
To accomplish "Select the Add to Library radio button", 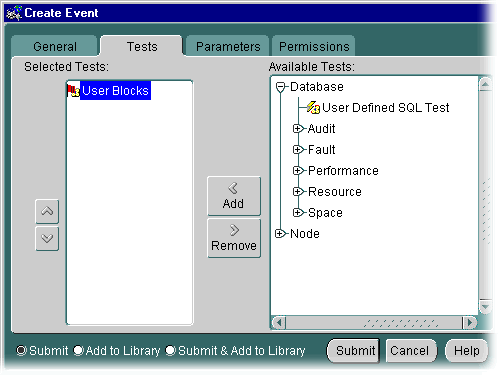I will [x=78, y=351].
